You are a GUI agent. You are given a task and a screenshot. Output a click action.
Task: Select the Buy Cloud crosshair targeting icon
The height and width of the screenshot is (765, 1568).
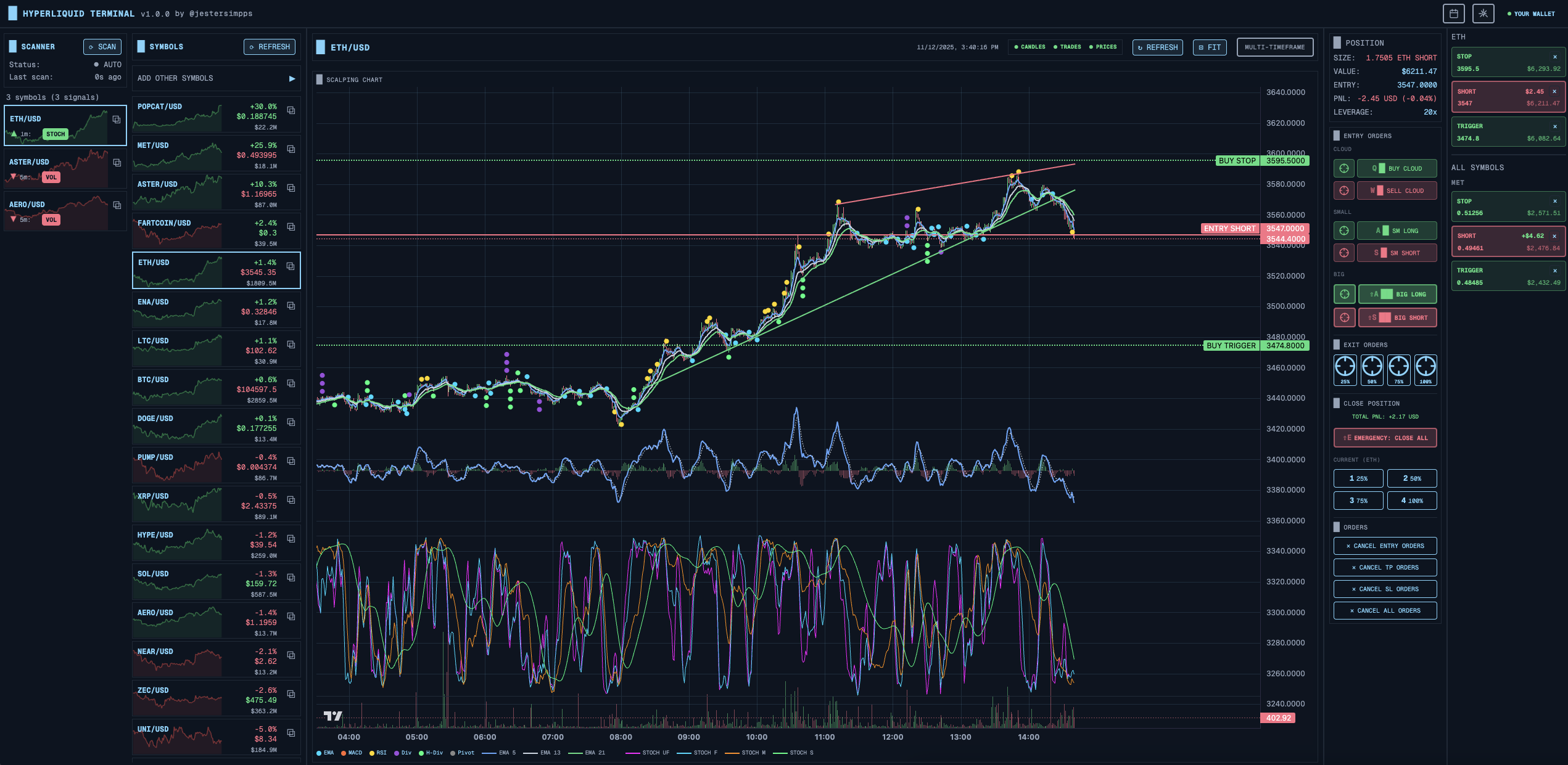click(1344, 168)
